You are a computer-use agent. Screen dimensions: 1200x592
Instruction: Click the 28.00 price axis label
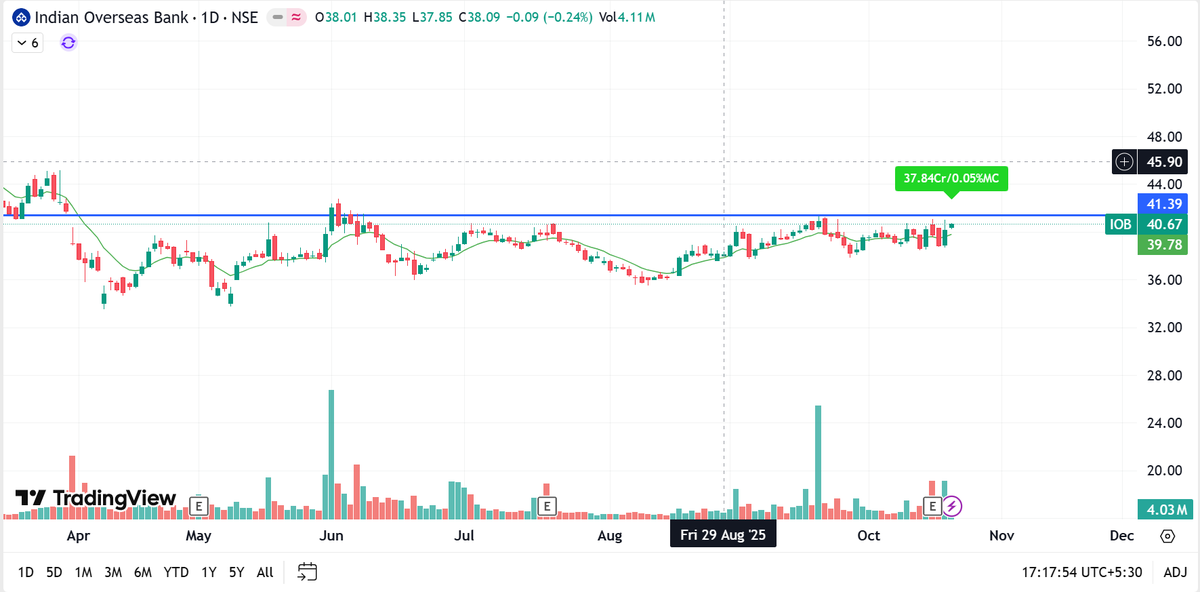point(1166,376)
